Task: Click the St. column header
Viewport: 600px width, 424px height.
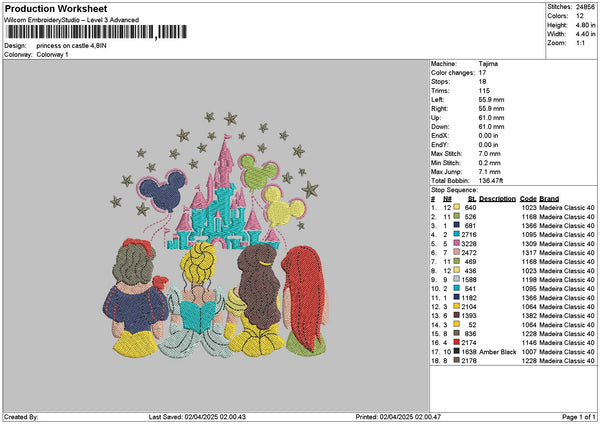Action: [x=472, y=199]
